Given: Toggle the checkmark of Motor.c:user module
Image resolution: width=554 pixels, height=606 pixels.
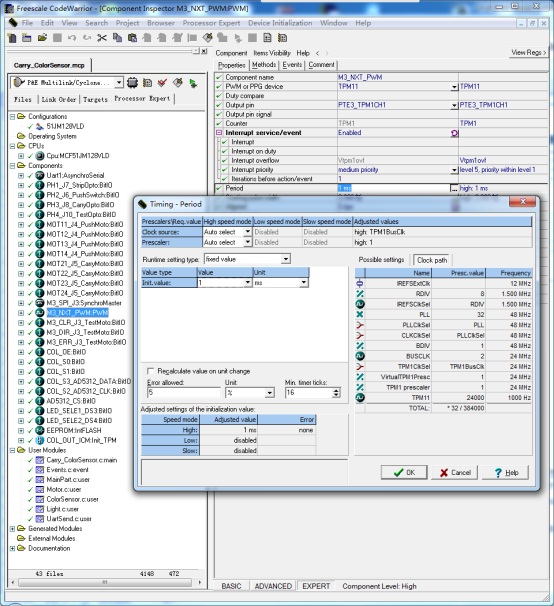Looking at the screenshot, I should 30,489.
